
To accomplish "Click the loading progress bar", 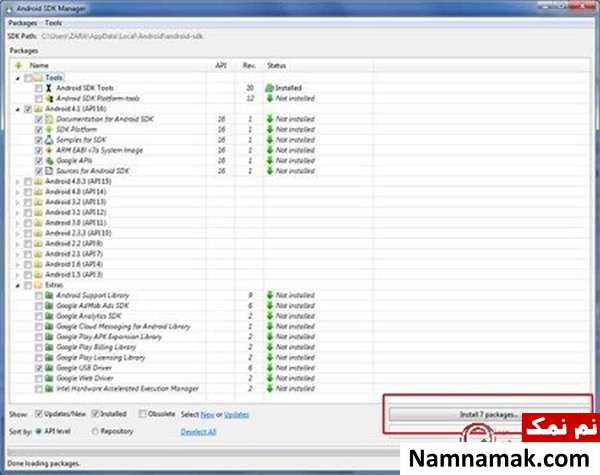I will click(203, 452).
